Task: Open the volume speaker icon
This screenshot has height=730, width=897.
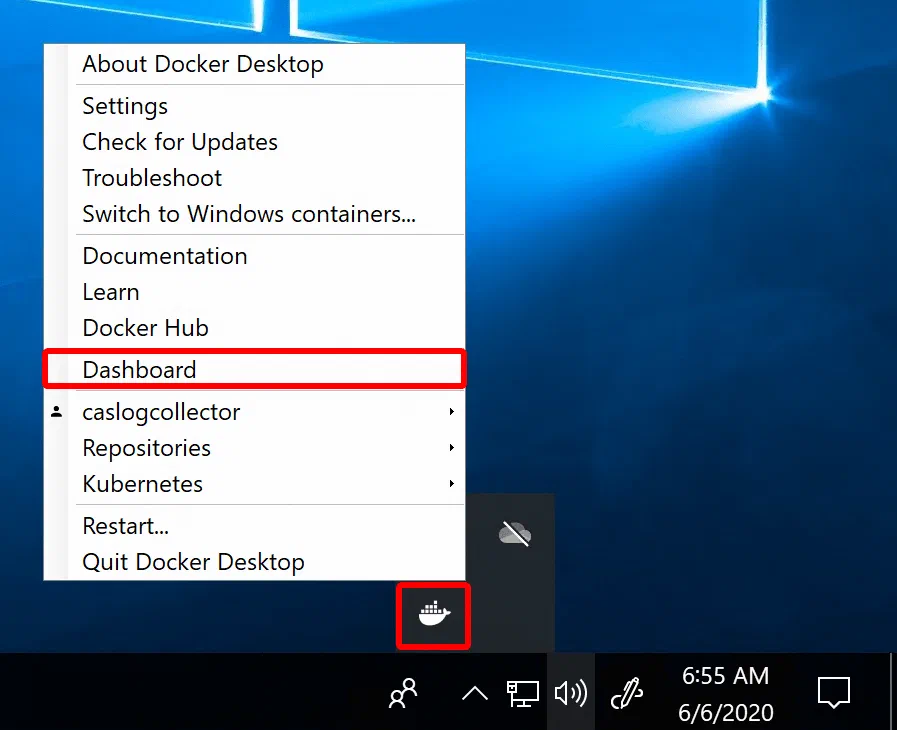Action: (x=571, y=693)
